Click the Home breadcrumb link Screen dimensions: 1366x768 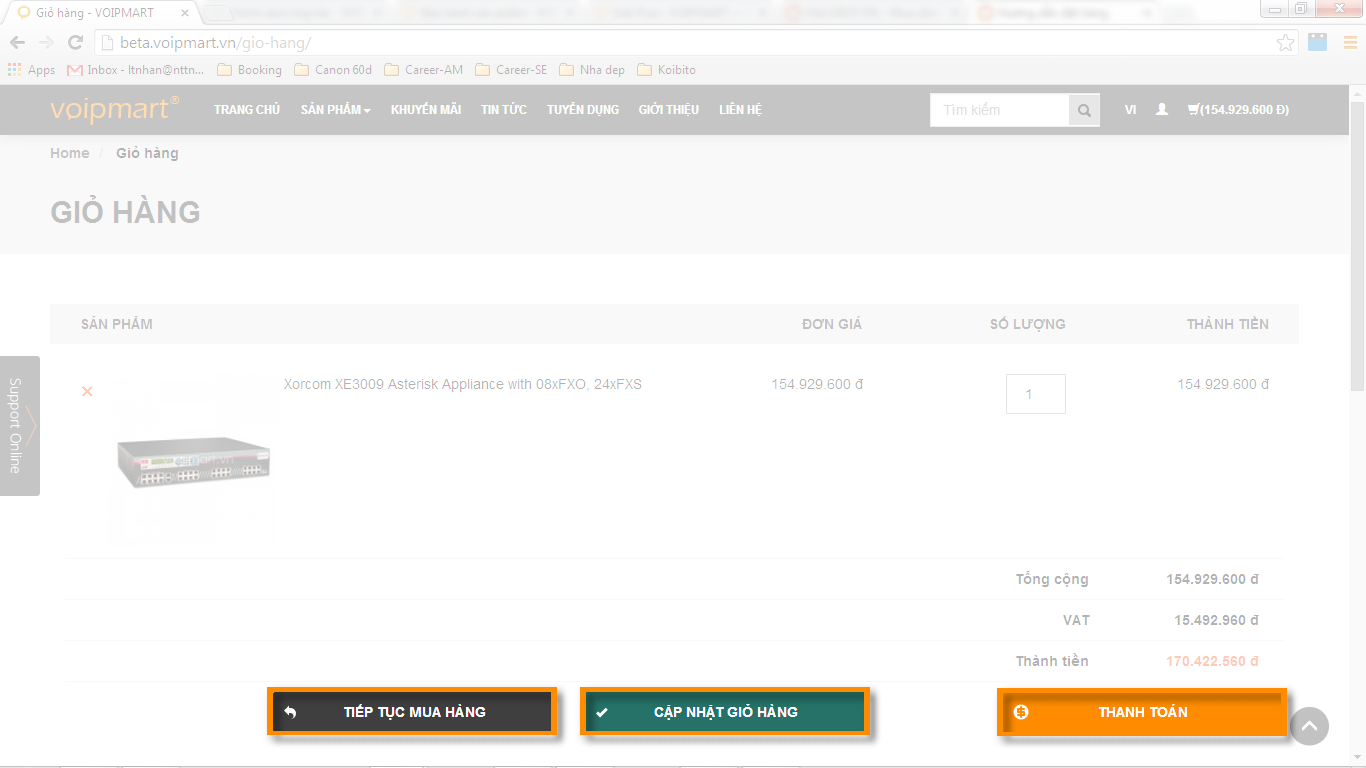click(x=70, y=153)
